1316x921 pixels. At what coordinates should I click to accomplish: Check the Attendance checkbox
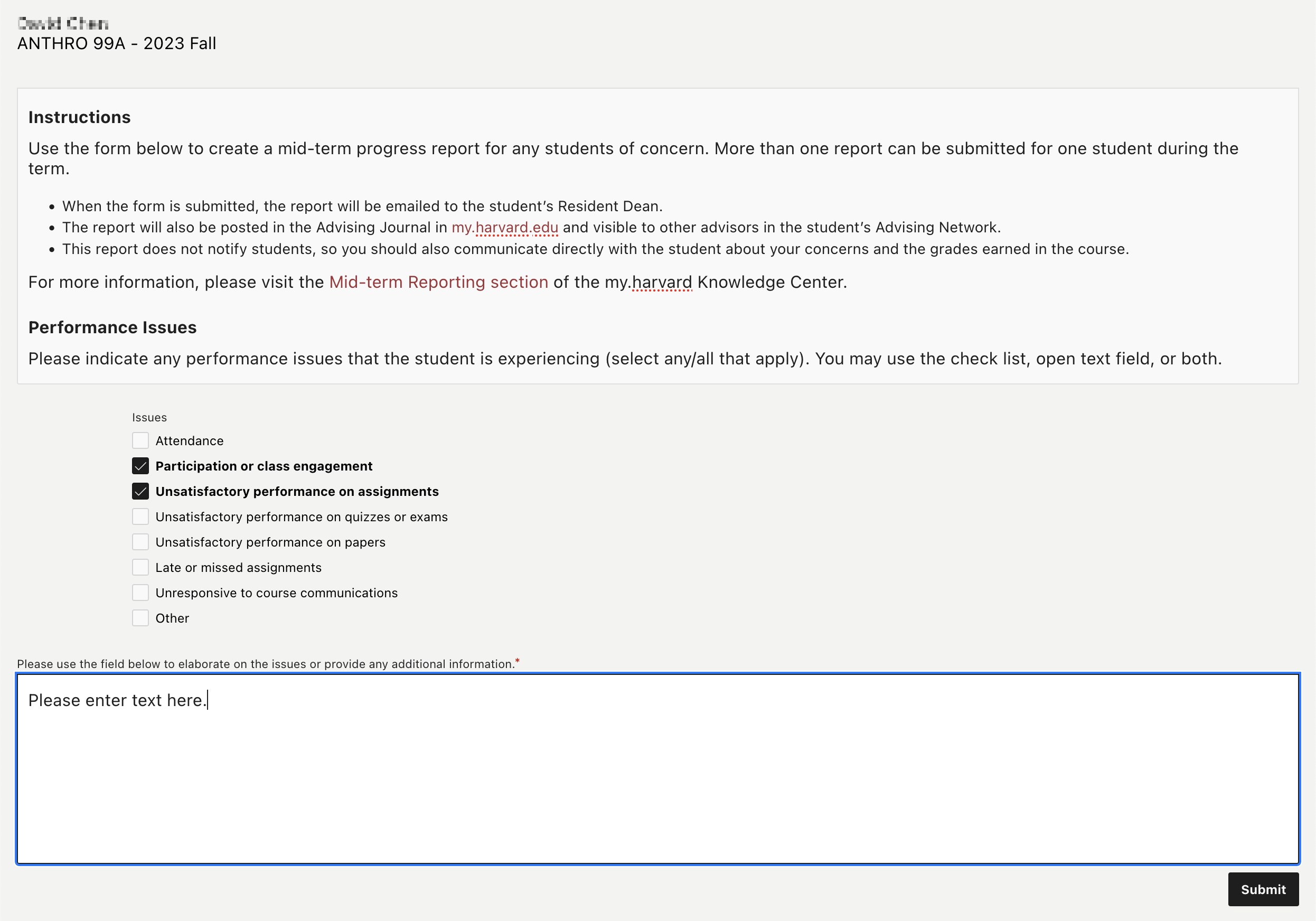pyautogui.click(x=140, y=441)
